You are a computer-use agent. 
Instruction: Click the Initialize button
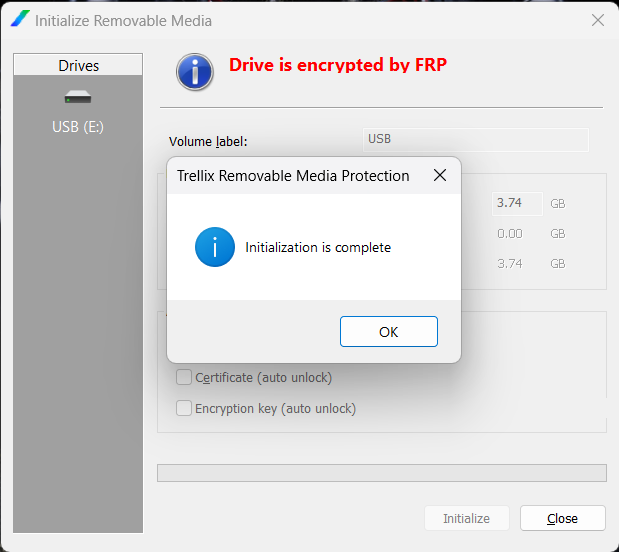[x=467, y=518]
